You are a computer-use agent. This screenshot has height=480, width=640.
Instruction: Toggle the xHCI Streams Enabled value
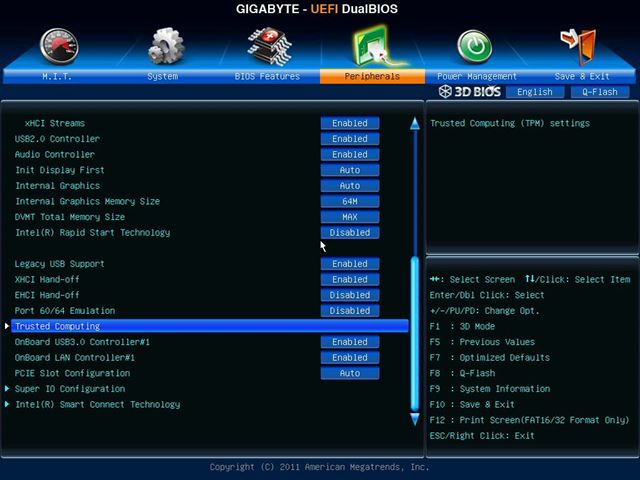(x=349, y=123)
